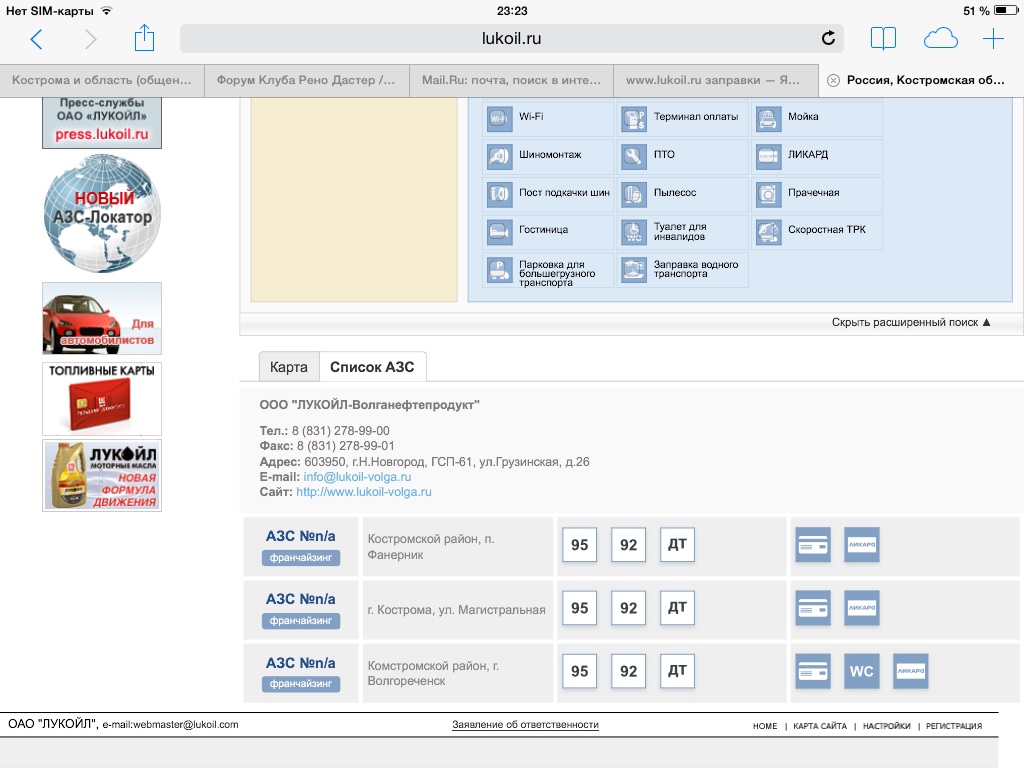Image resolution: width=1024 pixels, height=768 pixels.
Task: Open the Лукойл моторные масла banner
Action: pos(102,475)
